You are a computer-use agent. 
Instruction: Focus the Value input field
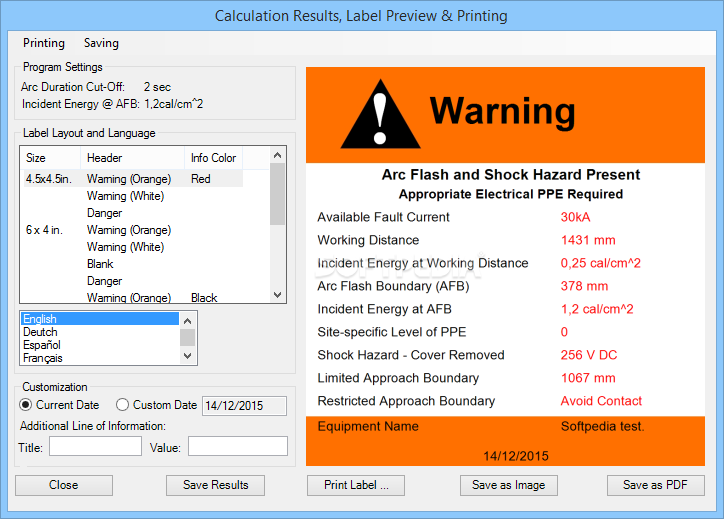238,447
